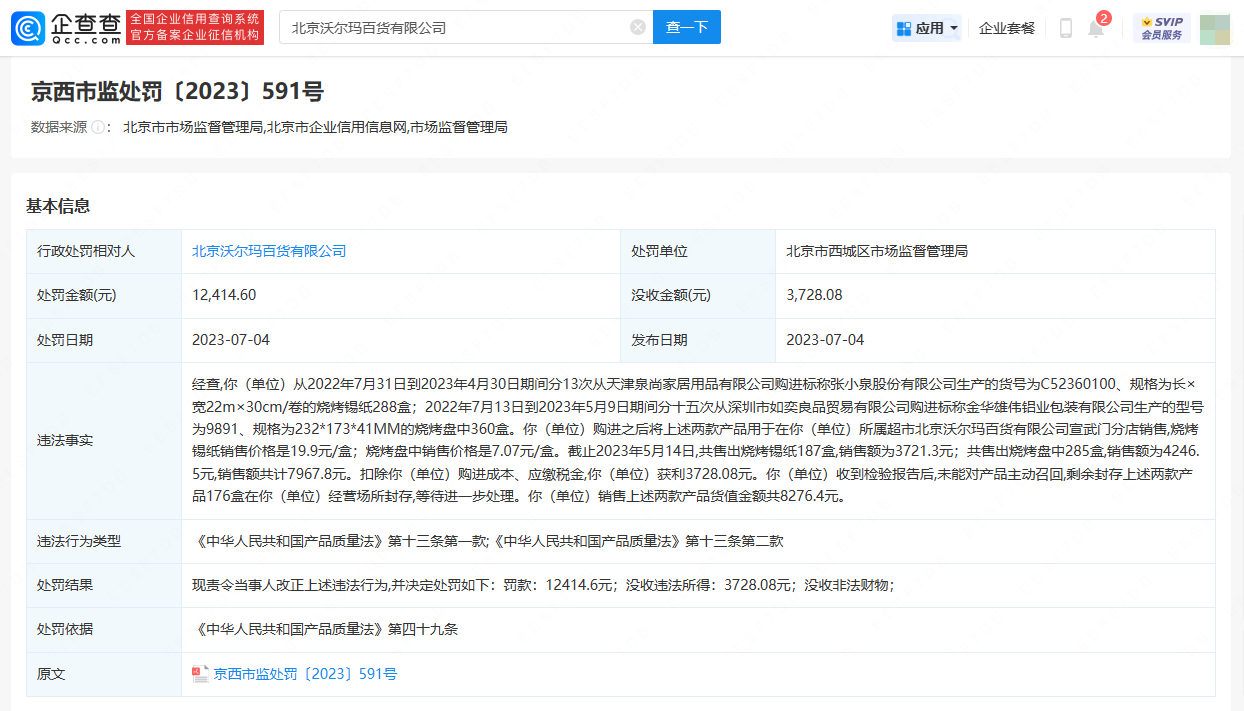
Task: Clear the search box with the X icon
Action: point(638,28)
